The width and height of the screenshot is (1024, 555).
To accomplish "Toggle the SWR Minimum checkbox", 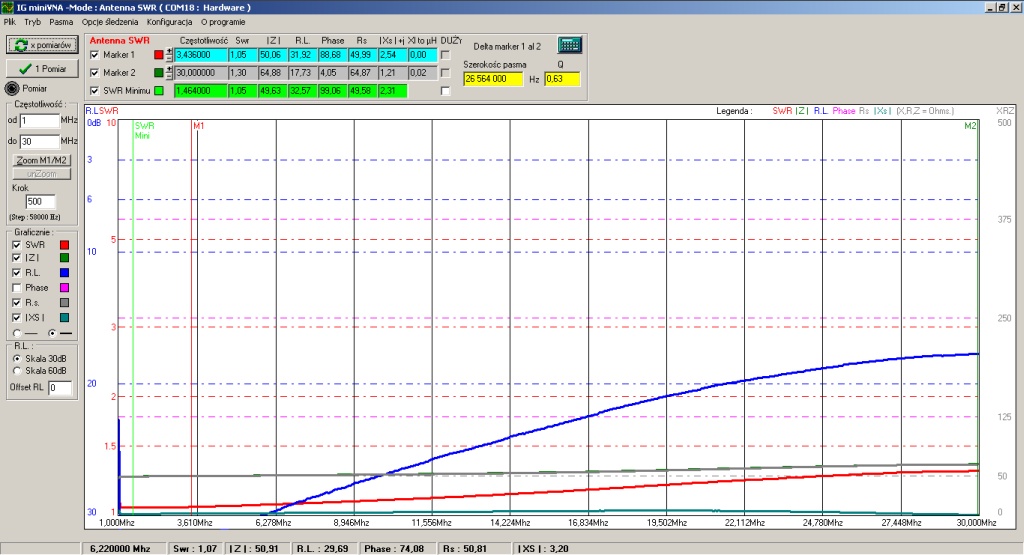I will tap(95, 91).
